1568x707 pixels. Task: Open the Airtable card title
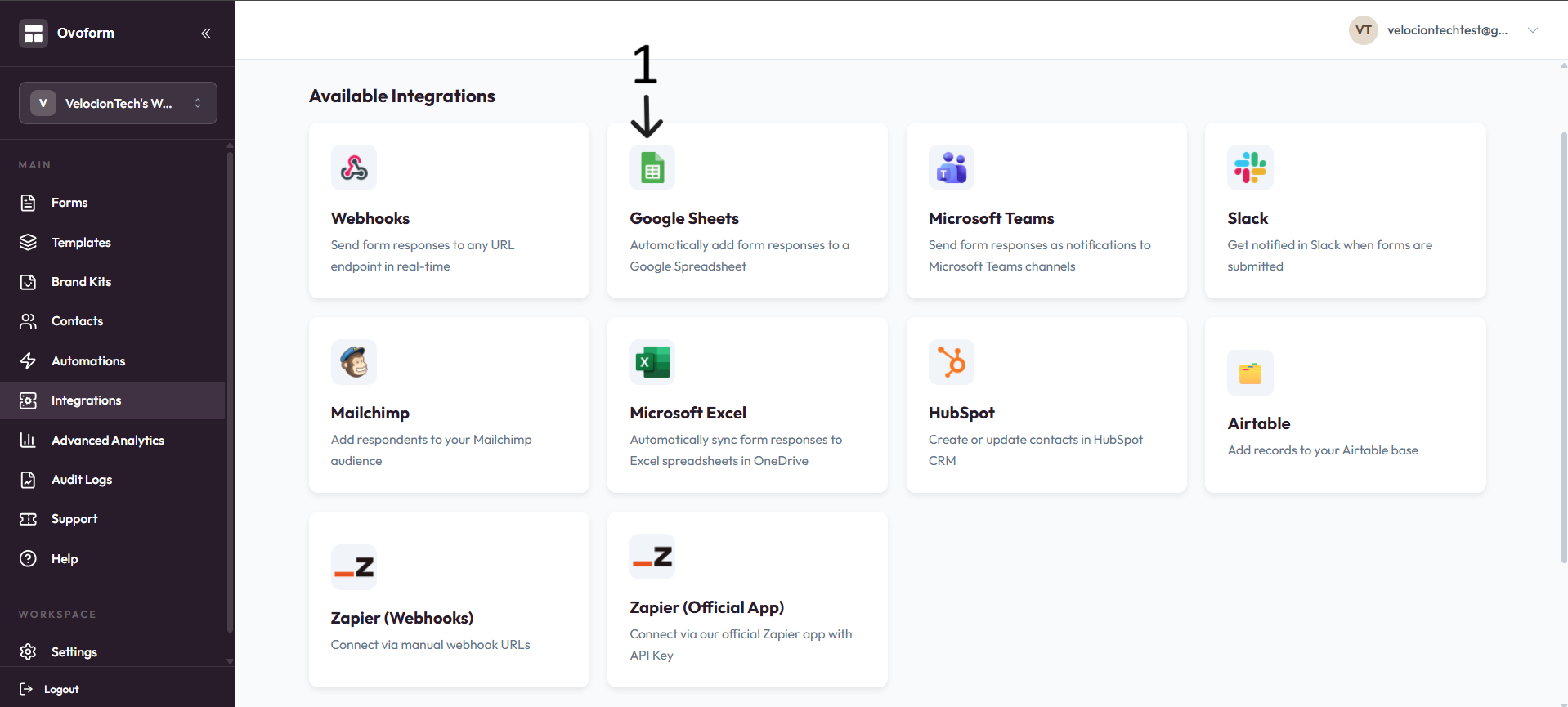1259,423
